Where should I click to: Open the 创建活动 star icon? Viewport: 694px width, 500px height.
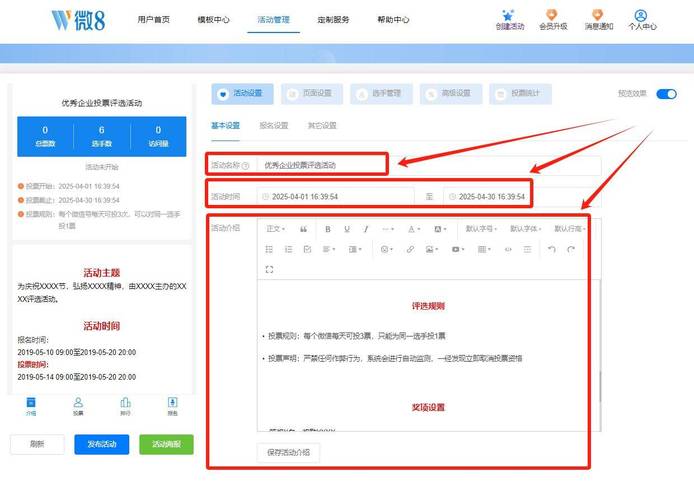(509, 15)
